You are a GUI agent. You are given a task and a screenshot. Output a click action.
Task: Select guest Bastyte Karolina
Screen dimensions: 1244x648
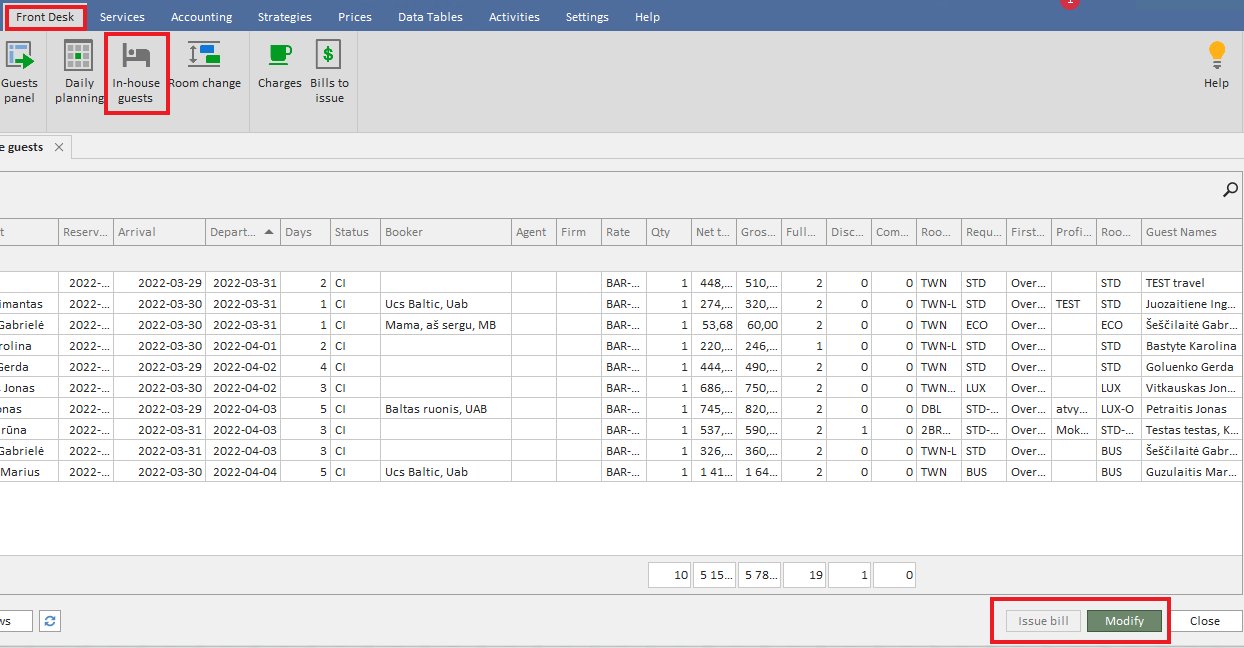click(1191, 346)
